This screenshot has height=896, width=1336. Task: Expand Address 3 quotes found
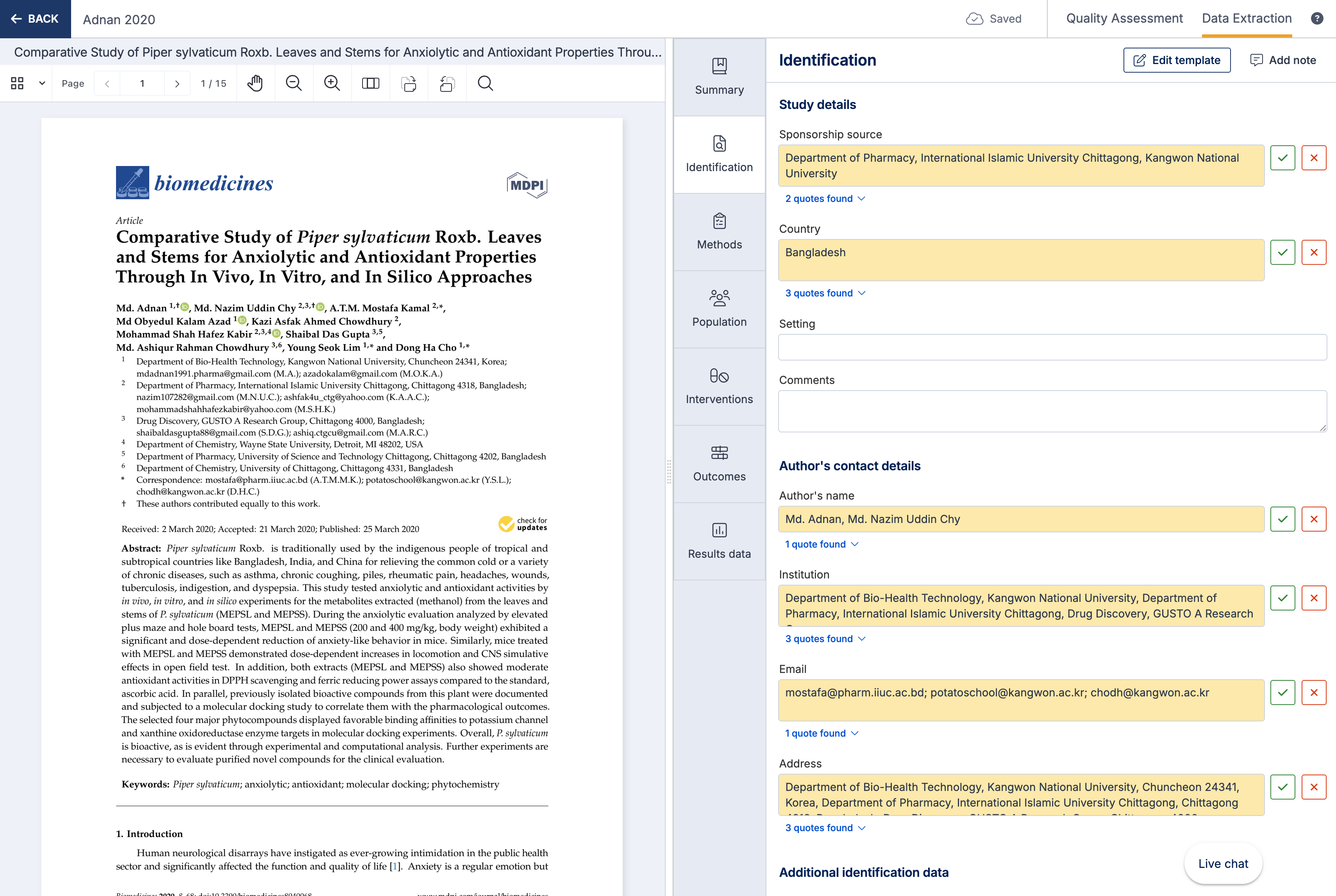(825, 828)
